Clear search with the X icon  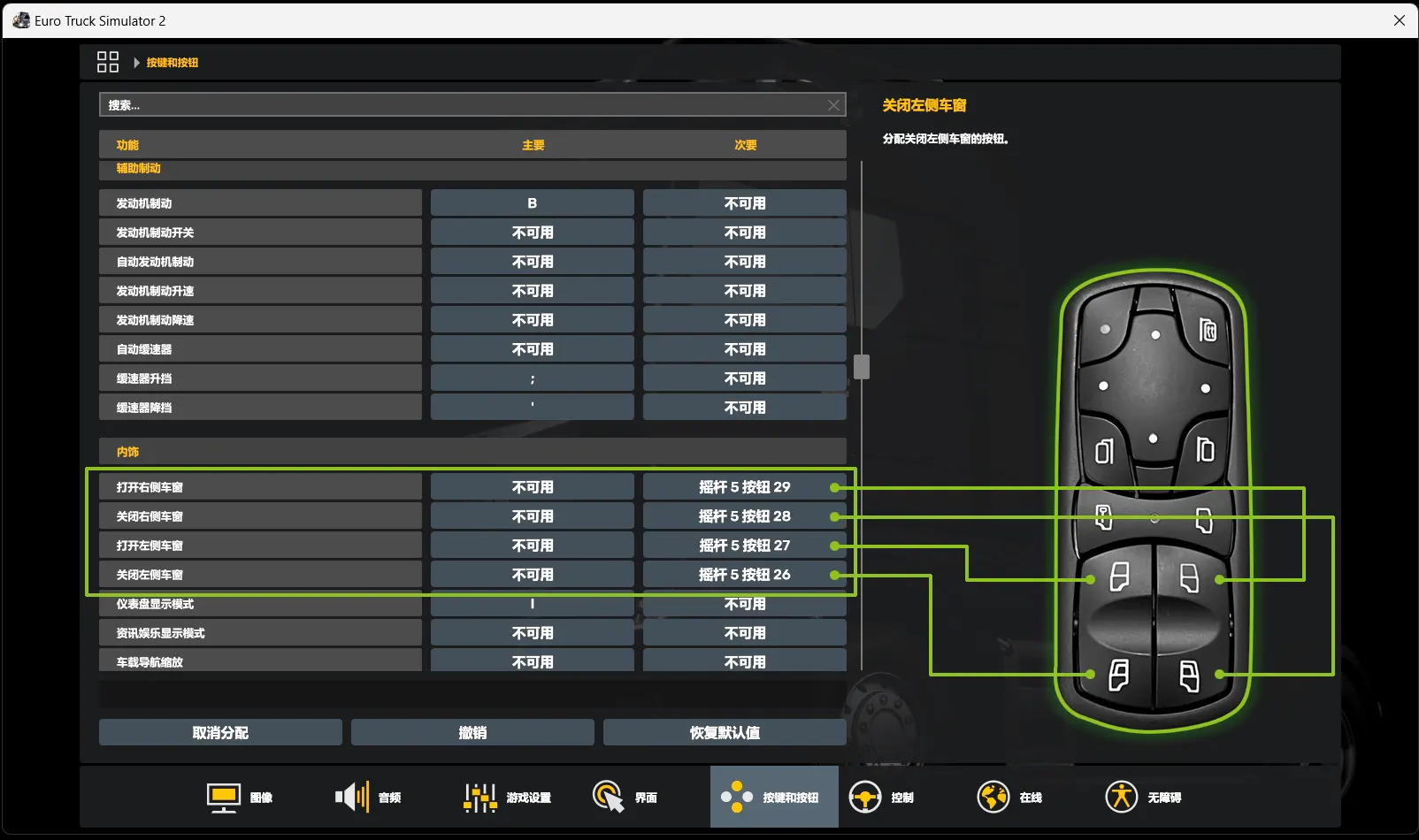pos(833,105)
